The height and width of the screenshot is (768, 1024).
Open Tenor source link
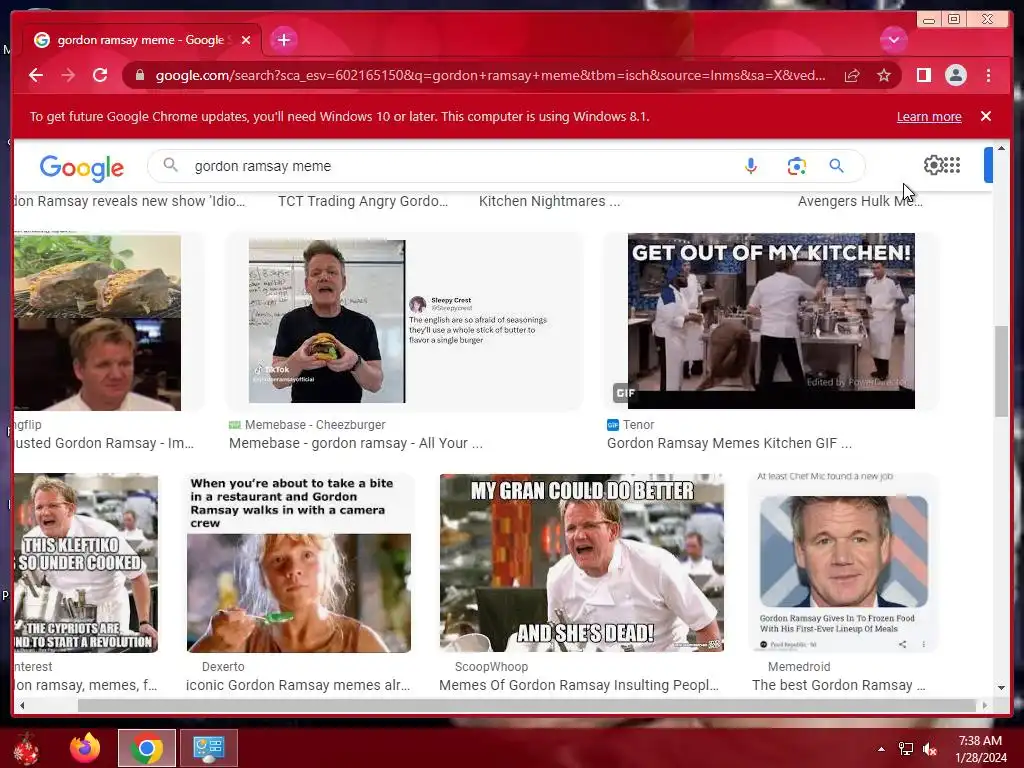(x=631, y=424)
